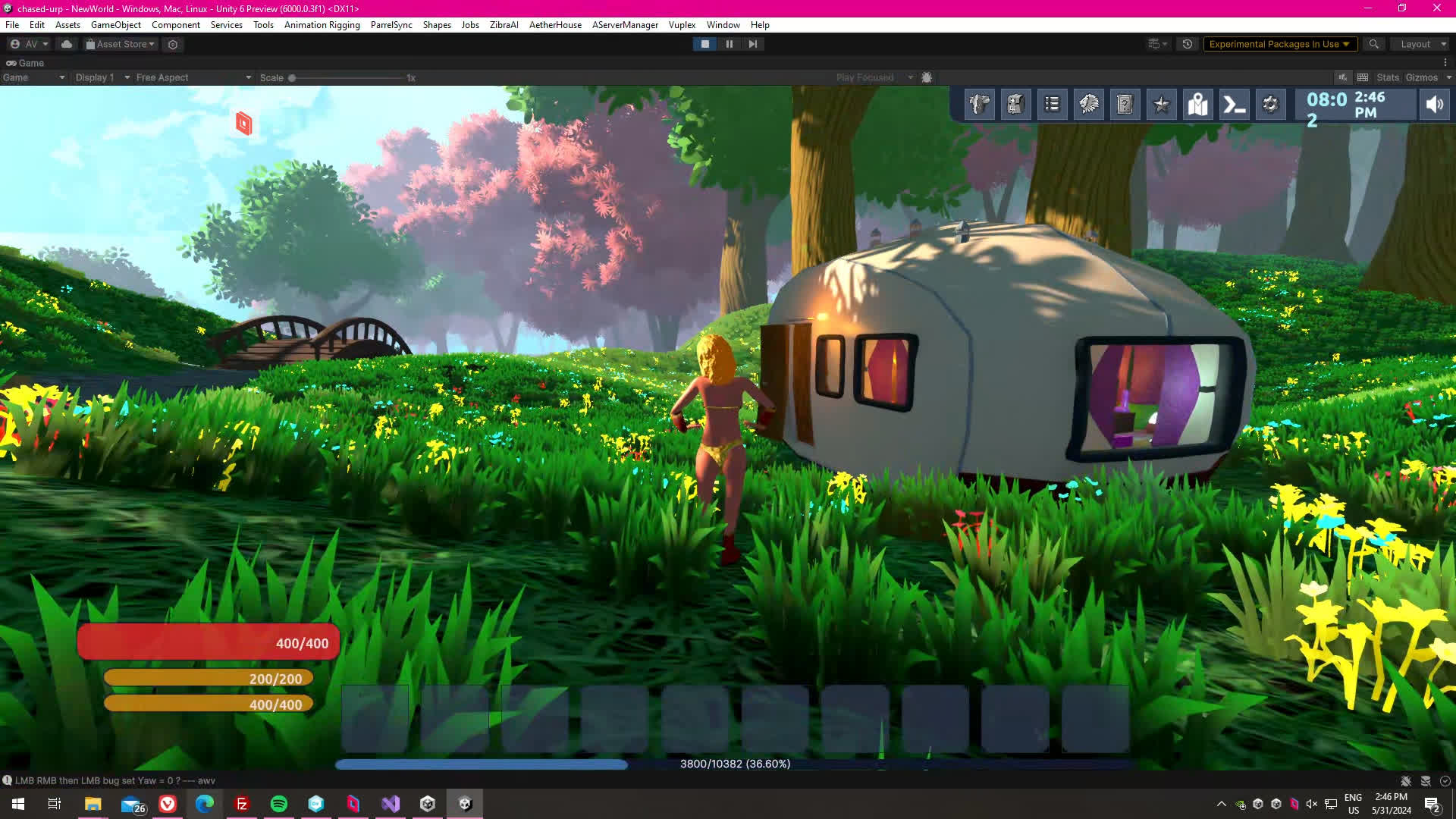Pause play mode
Screen dimensions: 1456x819
[x=729, y=44]
